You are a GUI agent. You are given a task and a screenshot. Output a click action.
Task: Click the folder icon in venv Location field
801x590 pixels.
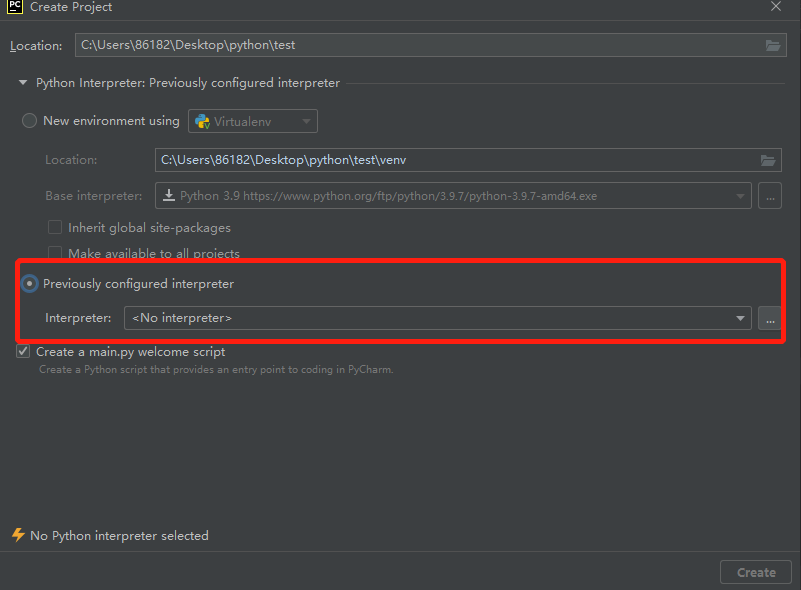tap(768, 160)
